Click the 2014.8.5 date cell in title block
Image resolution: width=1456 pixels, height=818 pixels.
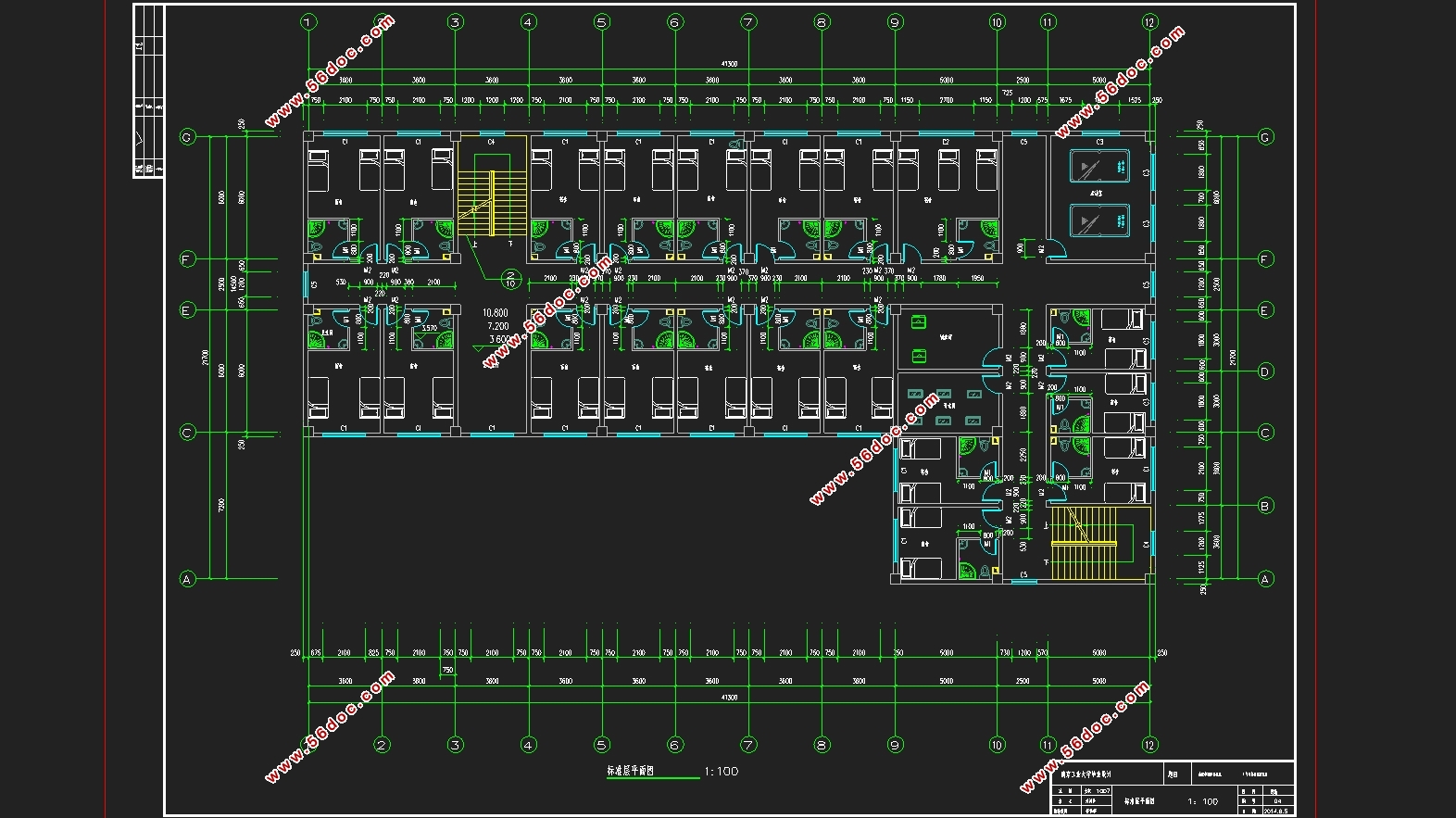(x=1276, y=811)
